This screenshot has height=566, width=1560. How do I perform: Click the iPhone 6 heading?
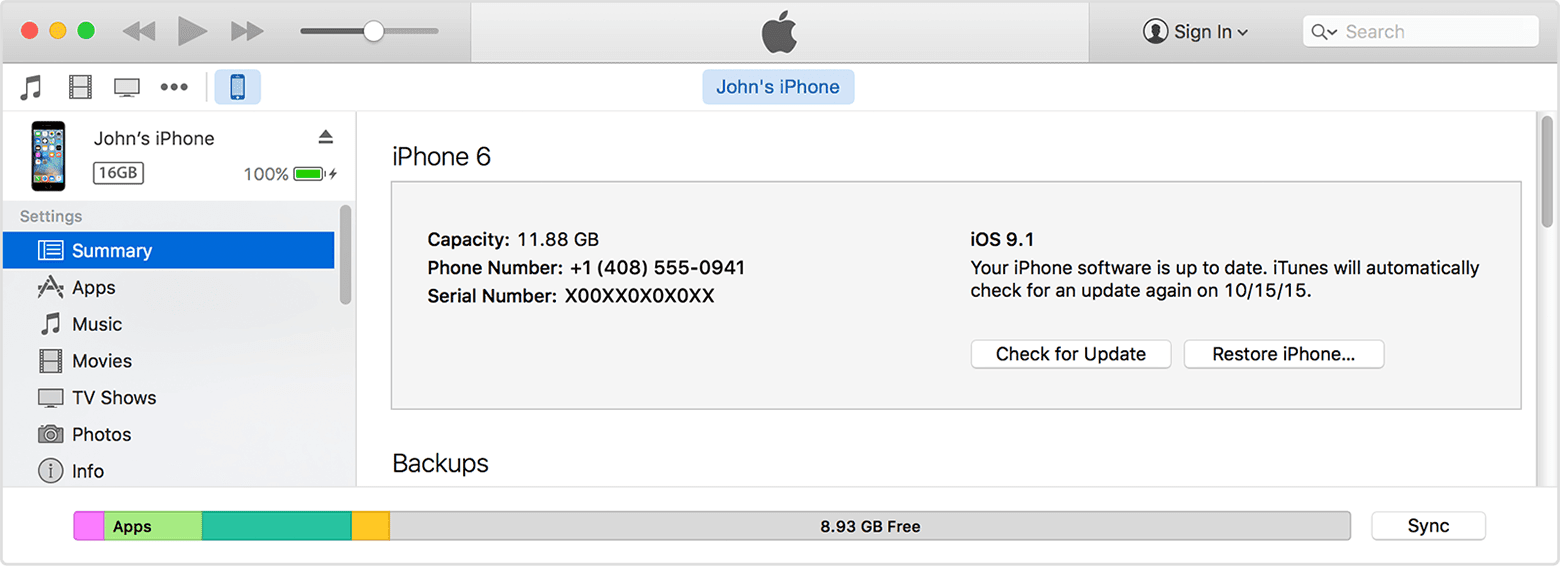pos(441,157)
